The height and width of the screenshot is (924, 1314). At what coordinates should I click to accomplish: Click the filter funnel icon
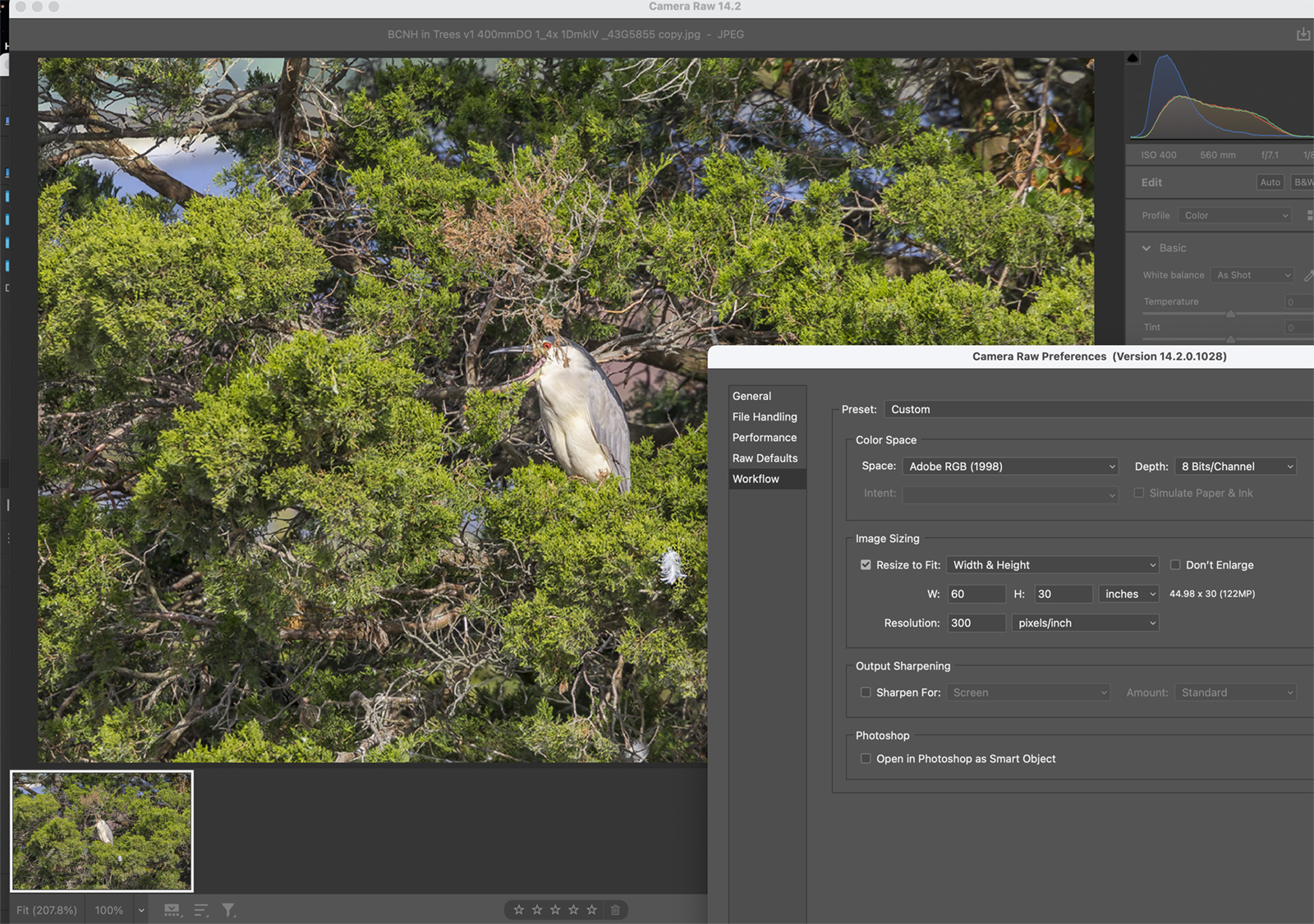tap(228, 910)
